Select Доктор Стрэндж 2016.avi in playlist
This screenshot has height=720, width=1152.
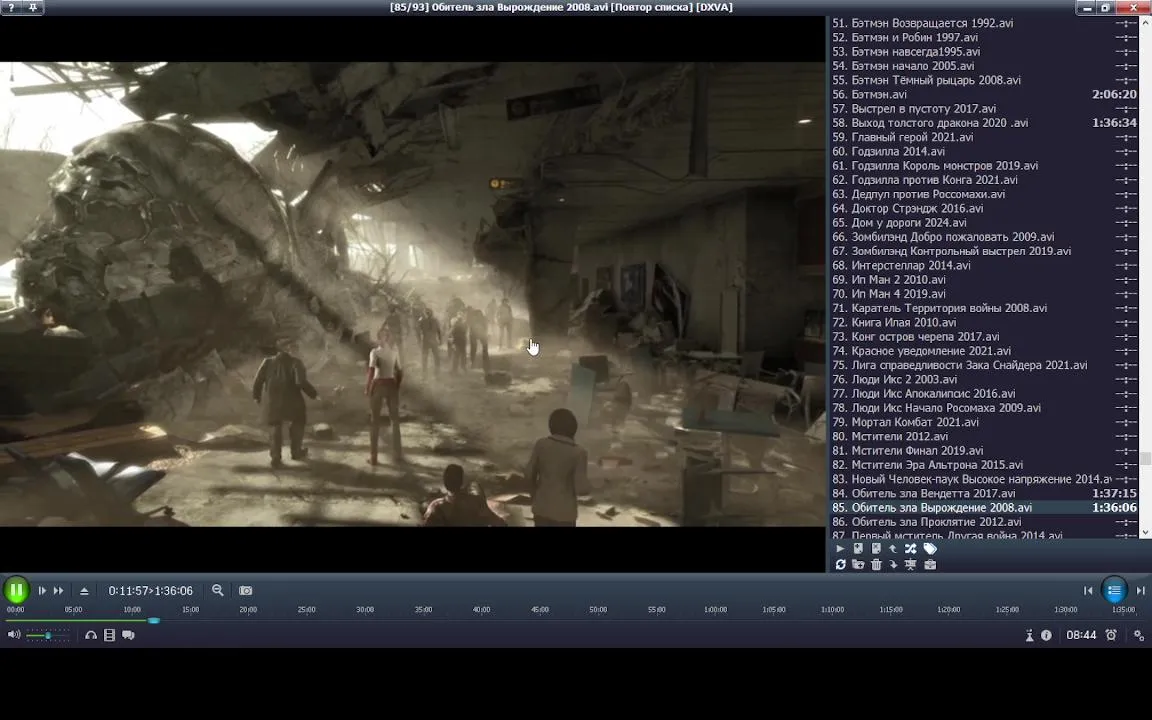984,208
